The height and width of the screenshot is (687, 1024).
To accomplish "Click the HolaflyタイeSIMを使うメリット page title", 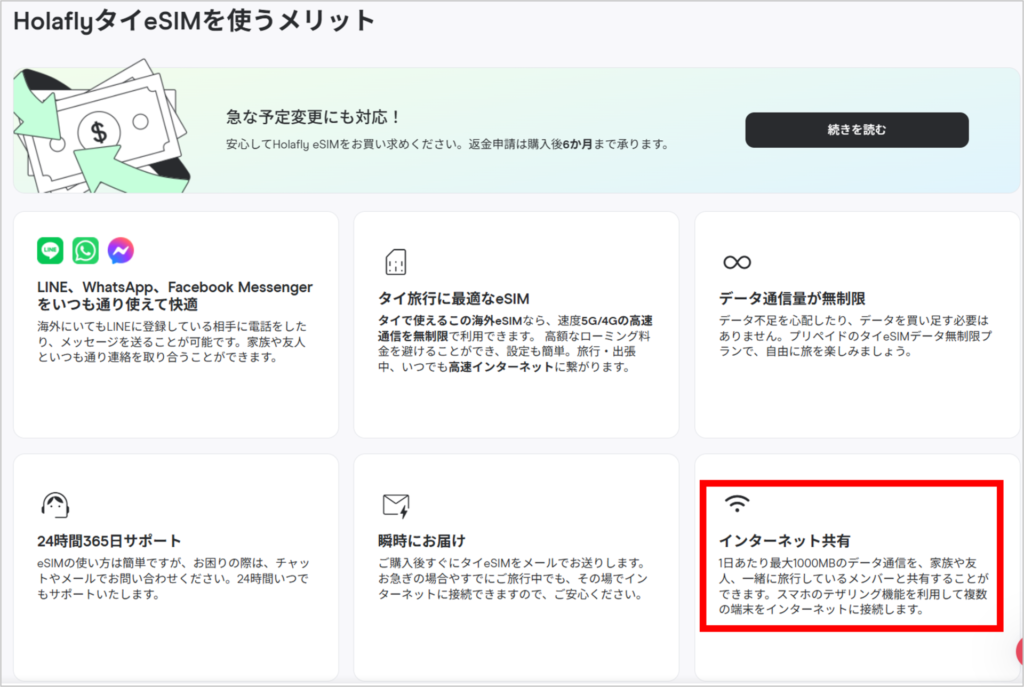I will 190,20.
